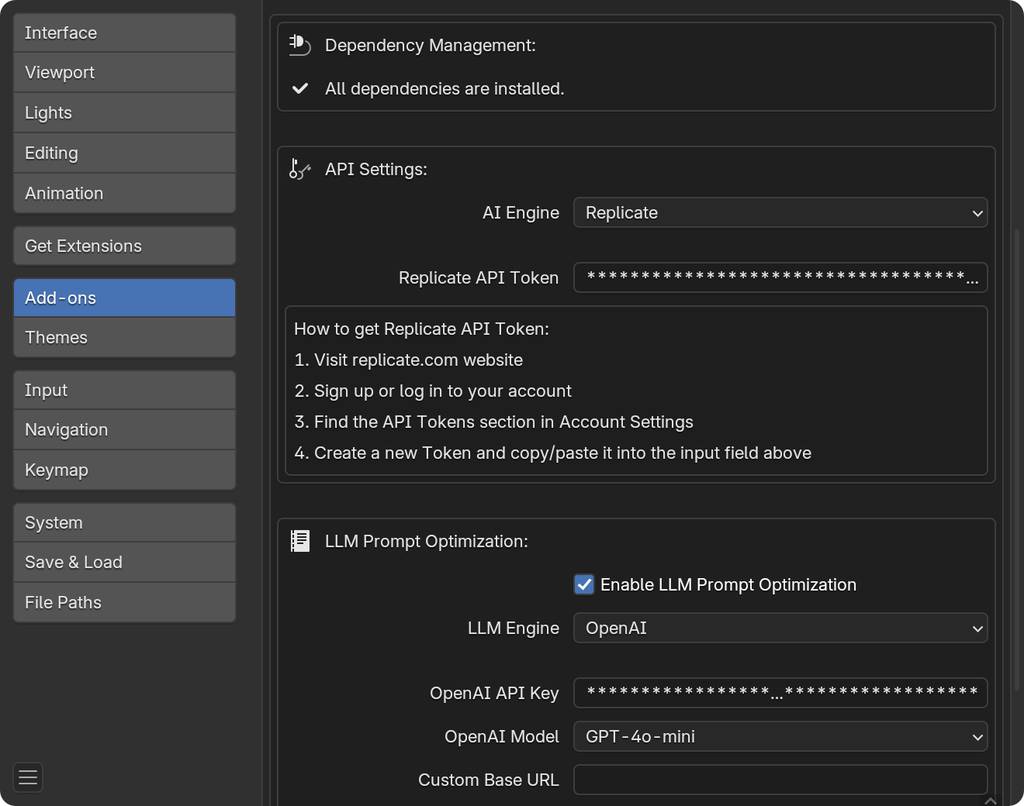Click the OpenAI API Key field
This screenshot has width=1024, height=806.
pos(779,693)
